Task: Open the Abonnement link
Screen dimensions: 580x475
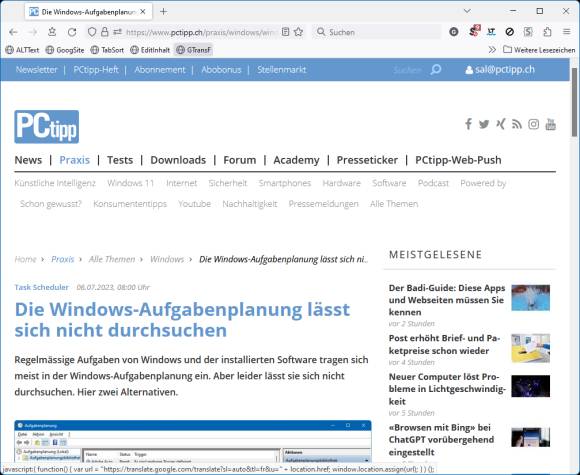Action: click(x=160, y=70)
